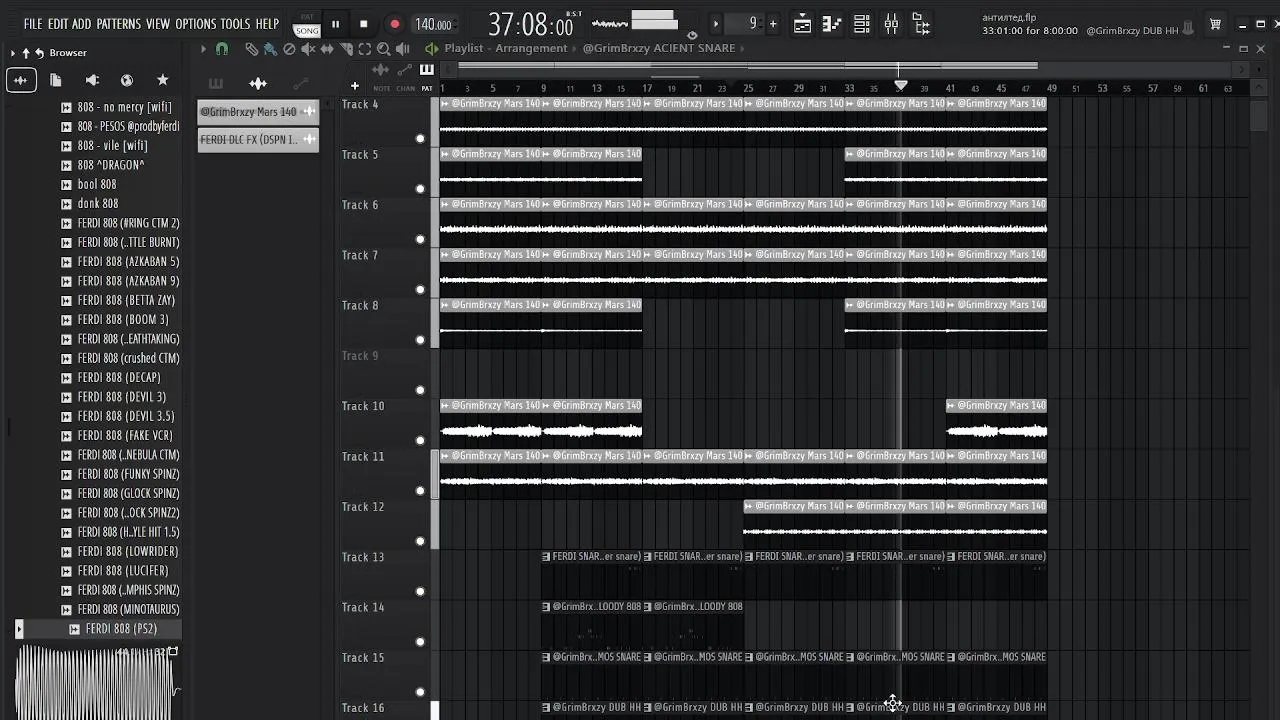This screenshot has width=1280, height=720.
Task: Open the ADD menu
Action: click(82, 24)
